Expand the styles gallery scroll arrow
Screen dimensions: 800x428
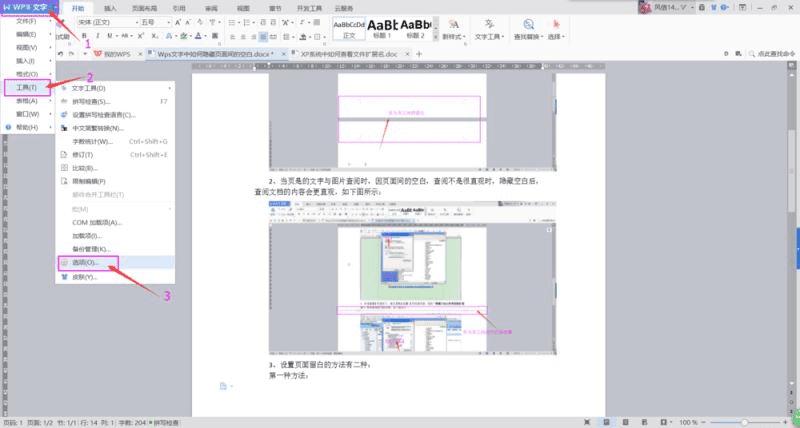pyautogui.click(x=436, y=37)
